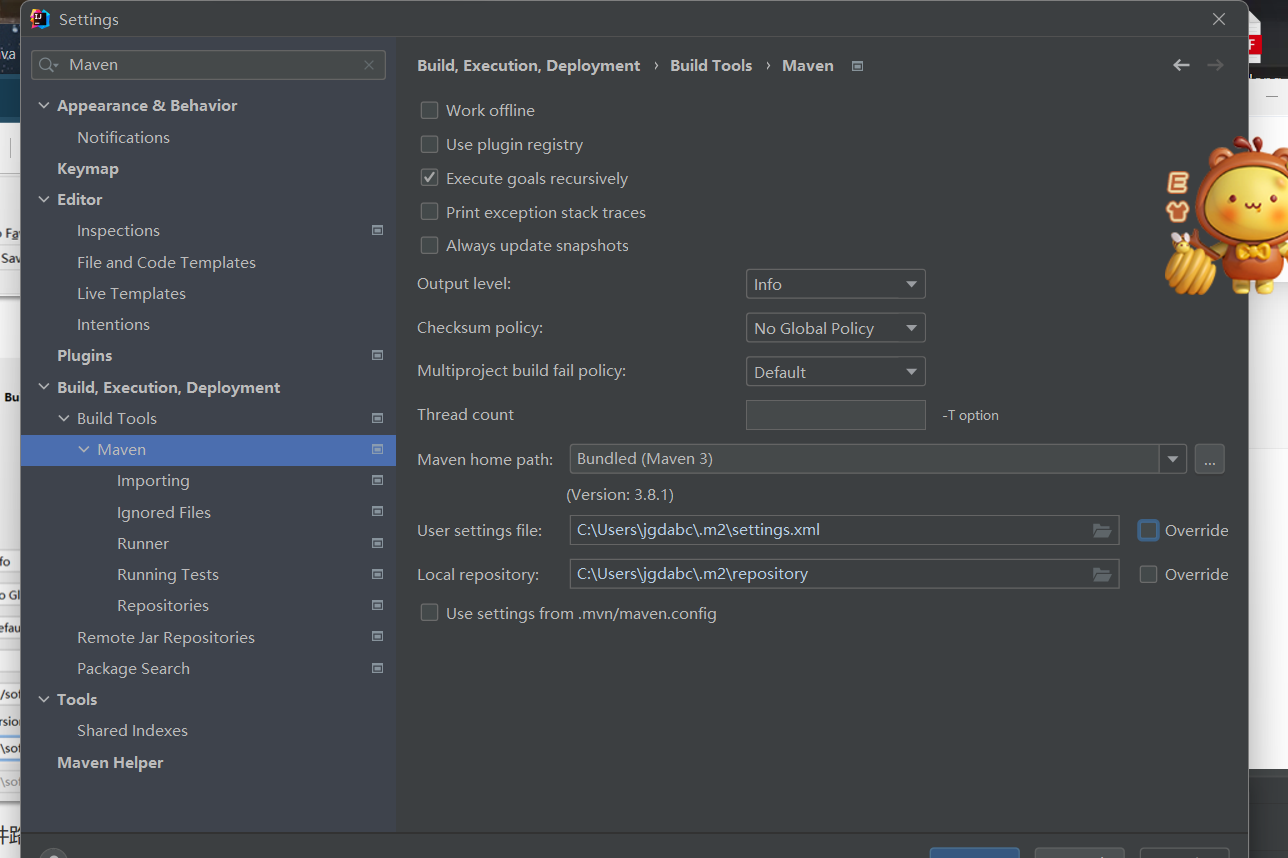Click the Thread count input field
The height and width of the screenshot is (858, 1288).
tap(835, 415)
